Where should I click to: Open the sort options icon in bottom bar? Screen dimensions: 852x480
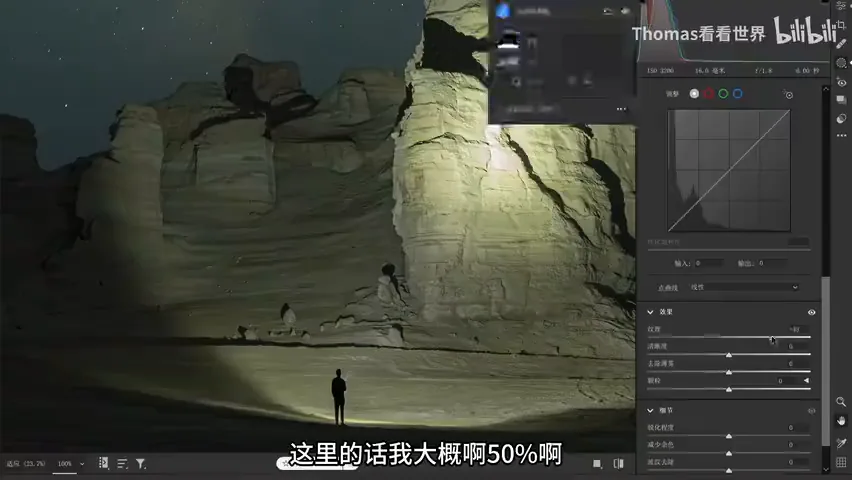pos(122,464)
